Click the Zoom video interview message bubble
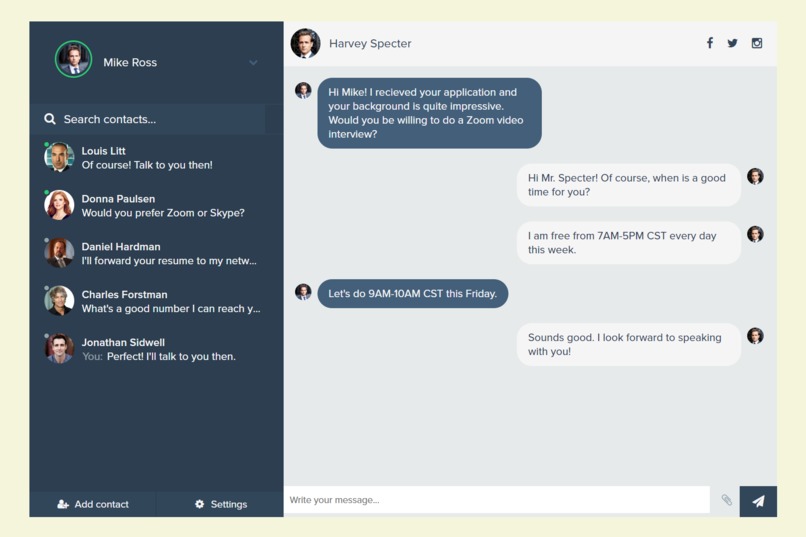 429,113
